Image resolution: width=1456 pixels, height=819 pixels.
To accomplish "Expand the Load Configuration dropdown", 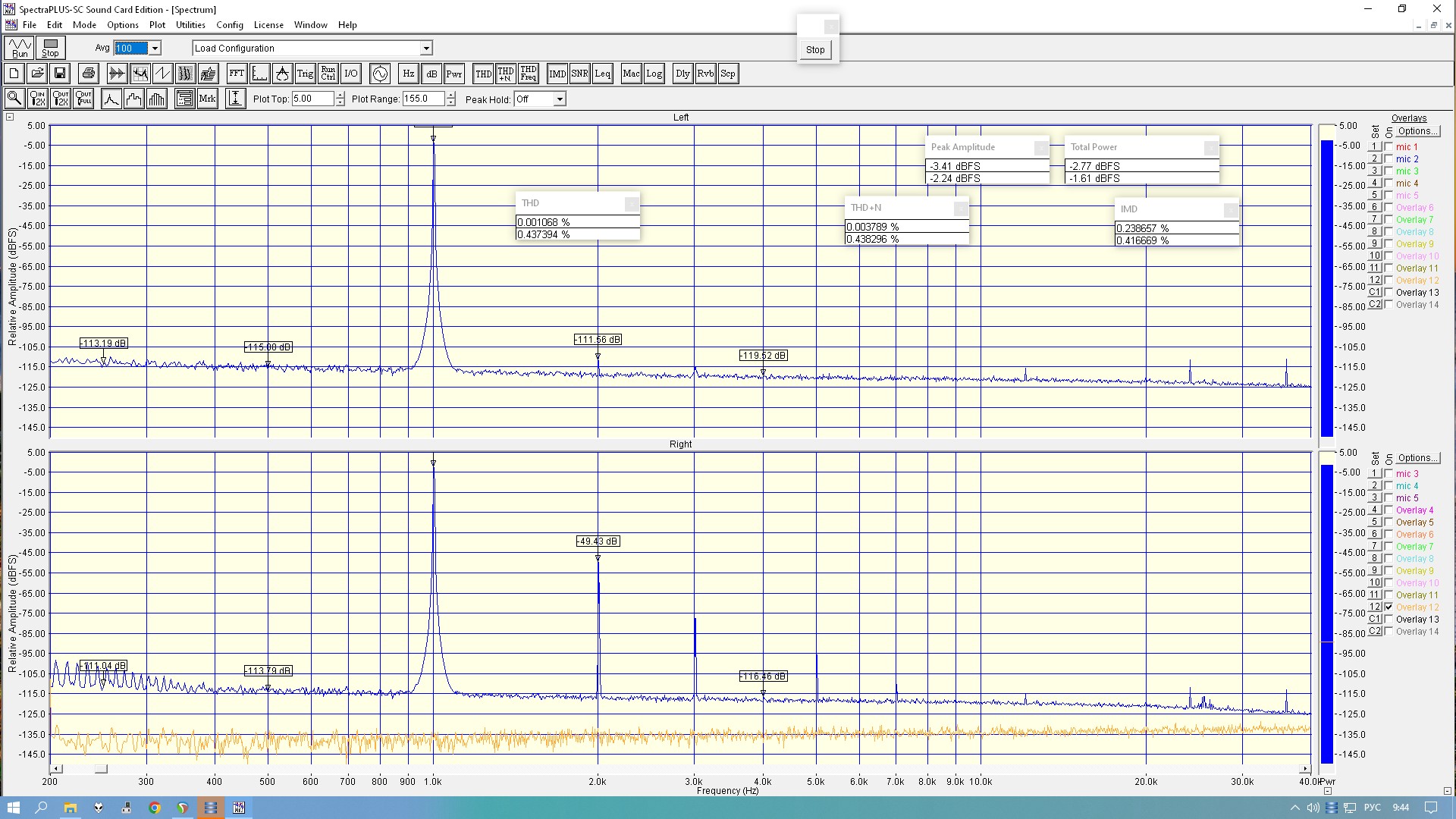I will point(426,49).
